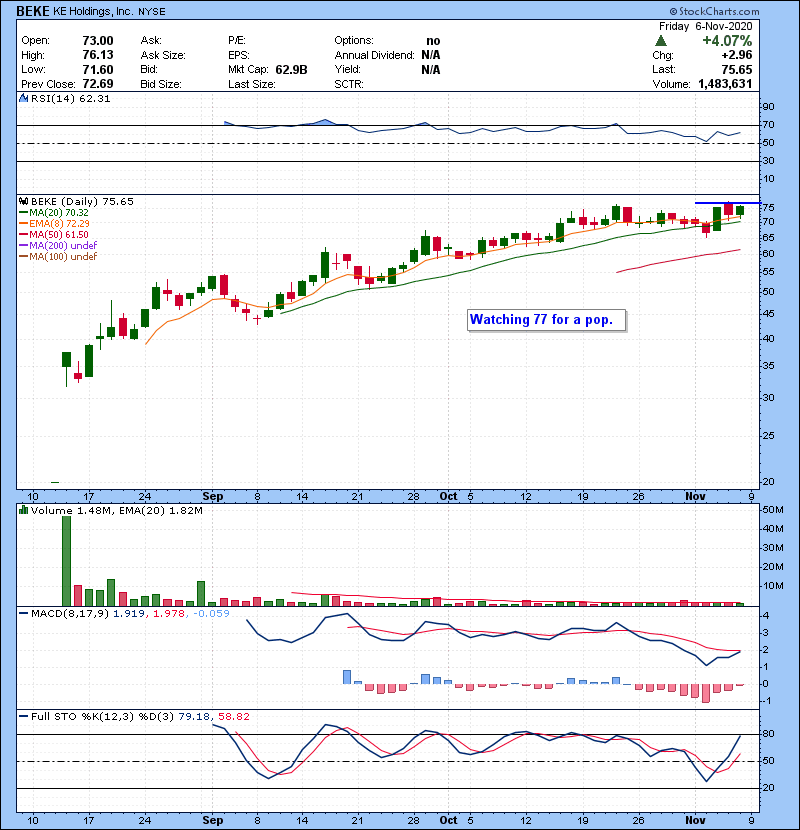Select the Chg value +2.96
The width and height of the screenshot is (800, 830).
pyautogui.click(x=736, y=55)
